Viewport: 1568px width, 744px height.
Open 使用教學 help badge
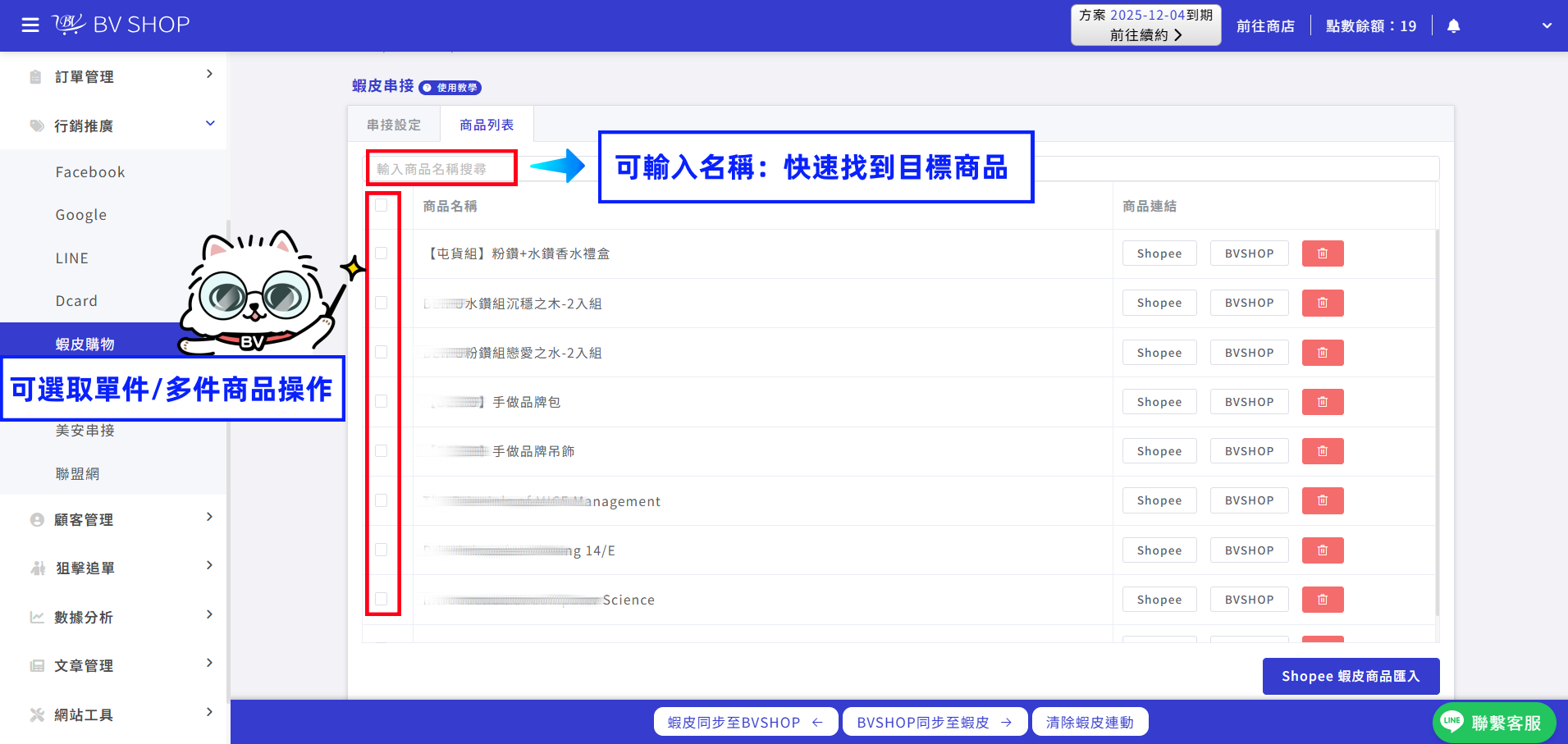[x=450, y=88]
